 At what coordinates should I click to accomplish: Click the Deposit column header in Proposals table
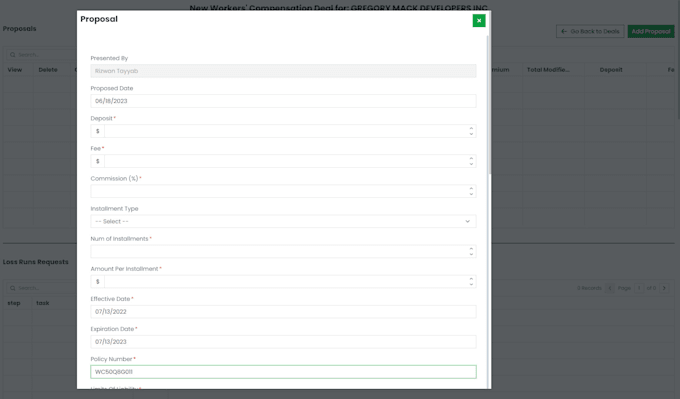(611, 69)
